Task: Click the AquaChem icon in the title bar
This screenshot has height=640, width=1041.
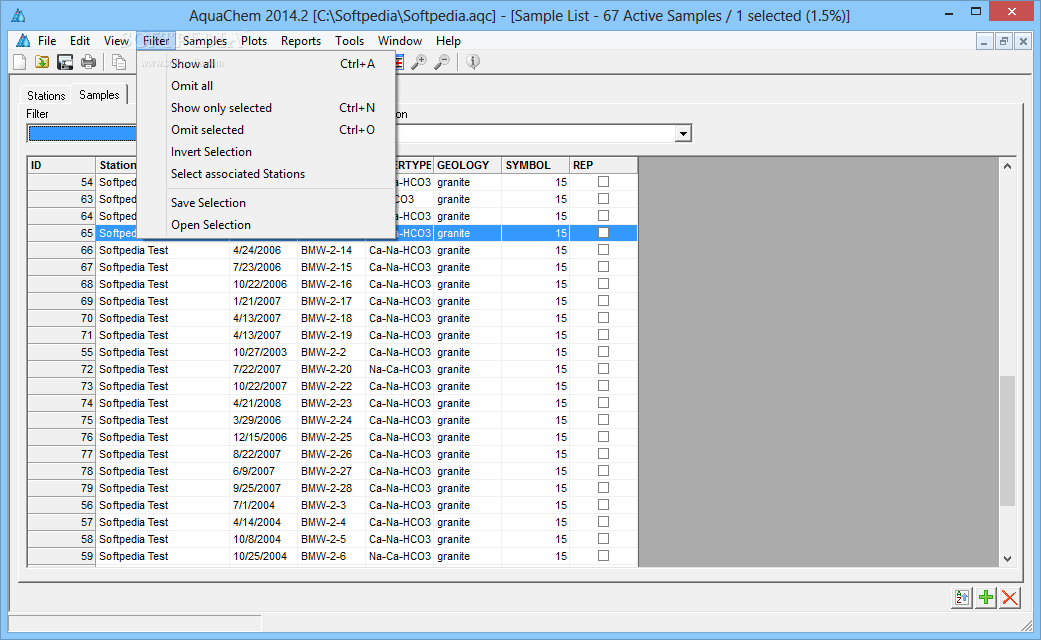Action: pyautogui.click(x=18, y=15)
